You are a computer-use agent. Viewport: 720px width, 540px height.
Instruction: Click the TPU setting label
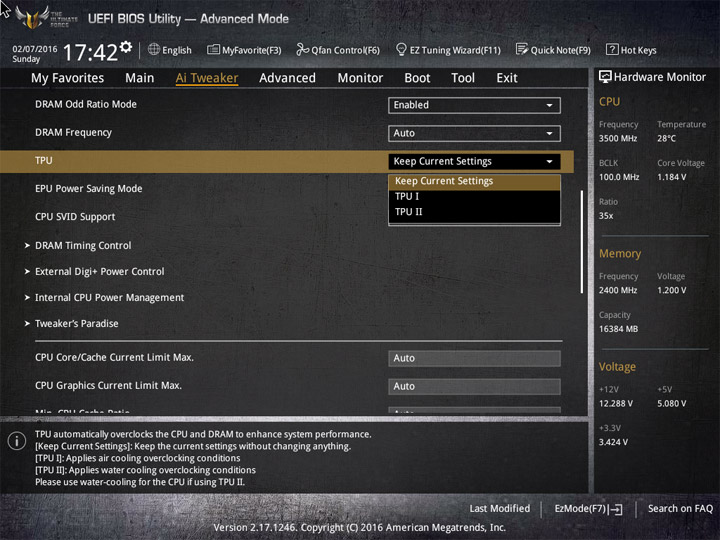(x=44, y=161)
